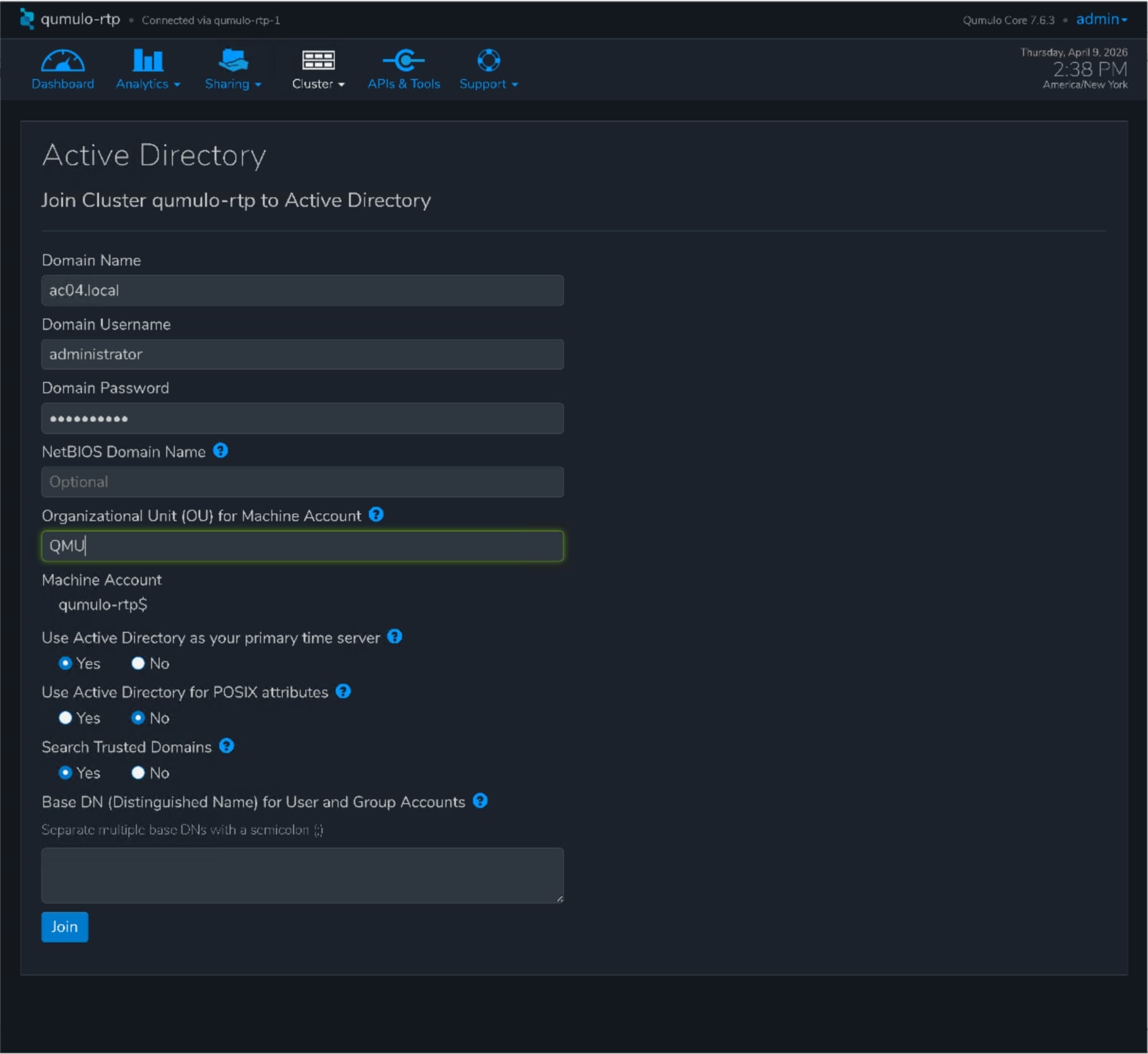Expand the Support menu label
Viewport: 1148px width, 1054px height.
point(488,84)
